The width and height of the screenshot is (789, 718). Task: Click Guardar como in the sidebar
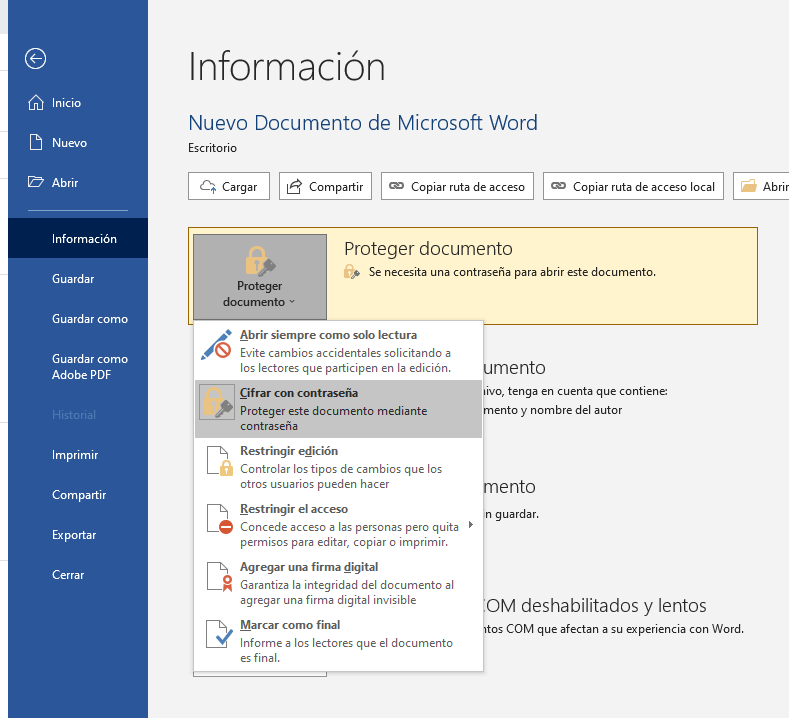(x=78, y=318)
